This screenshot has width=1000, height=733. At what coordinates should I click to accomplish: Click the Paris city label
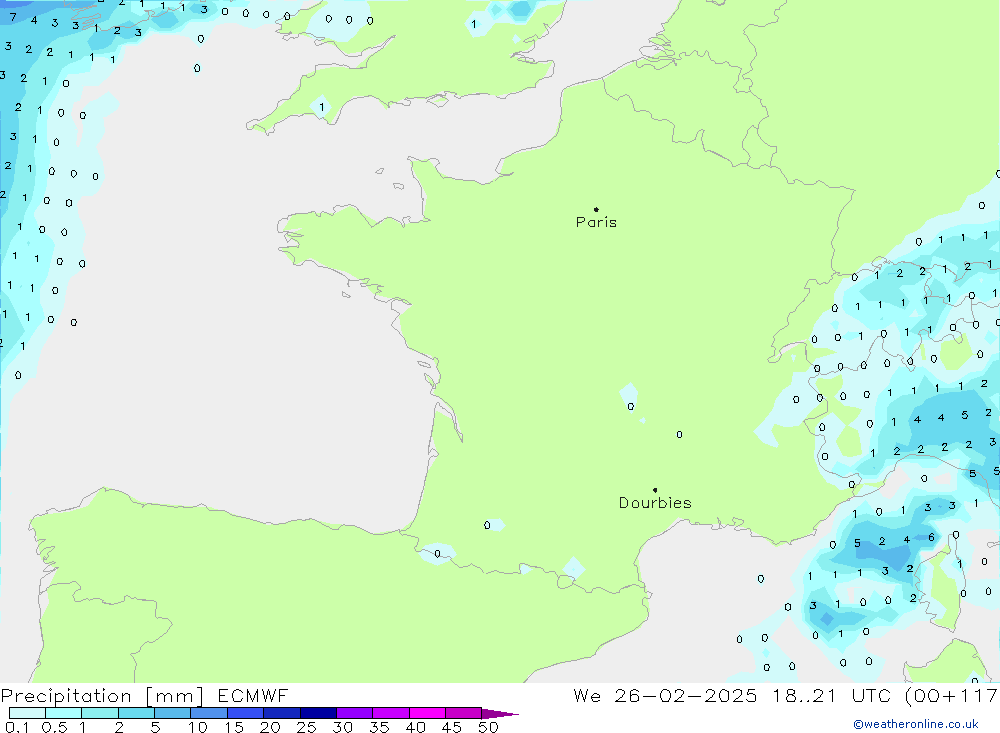(596, 222)
